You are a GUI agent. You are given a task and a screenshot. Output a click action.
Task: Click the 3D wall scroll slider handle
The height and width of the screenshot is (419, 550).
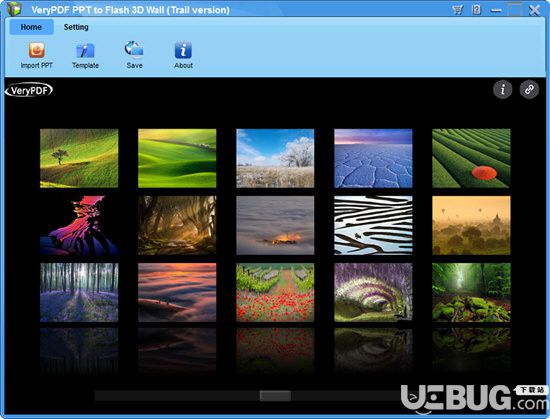[275, 396]
